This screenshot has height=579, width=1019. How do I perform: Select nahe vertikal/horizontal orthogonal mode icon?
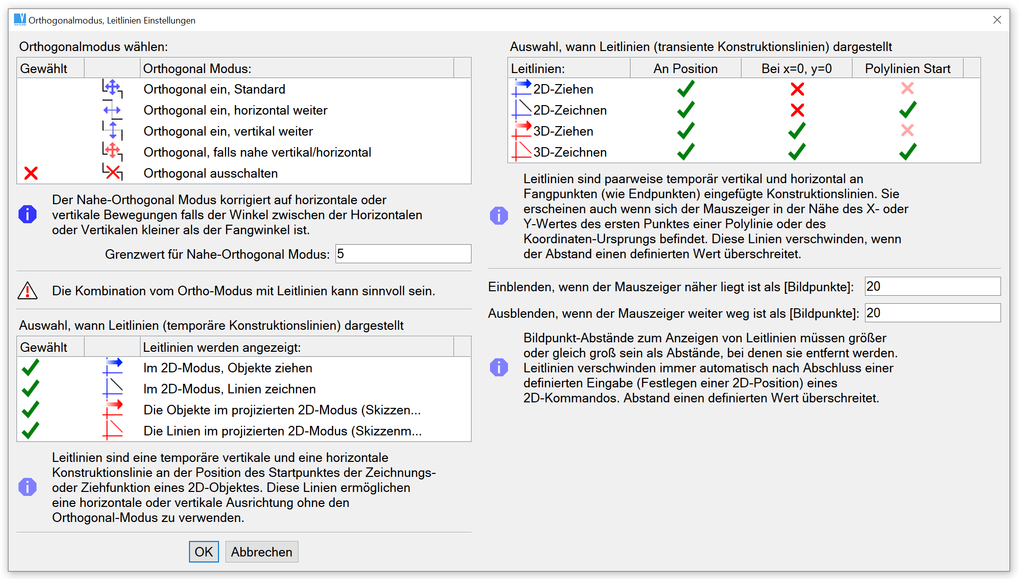tap(112, 152)
